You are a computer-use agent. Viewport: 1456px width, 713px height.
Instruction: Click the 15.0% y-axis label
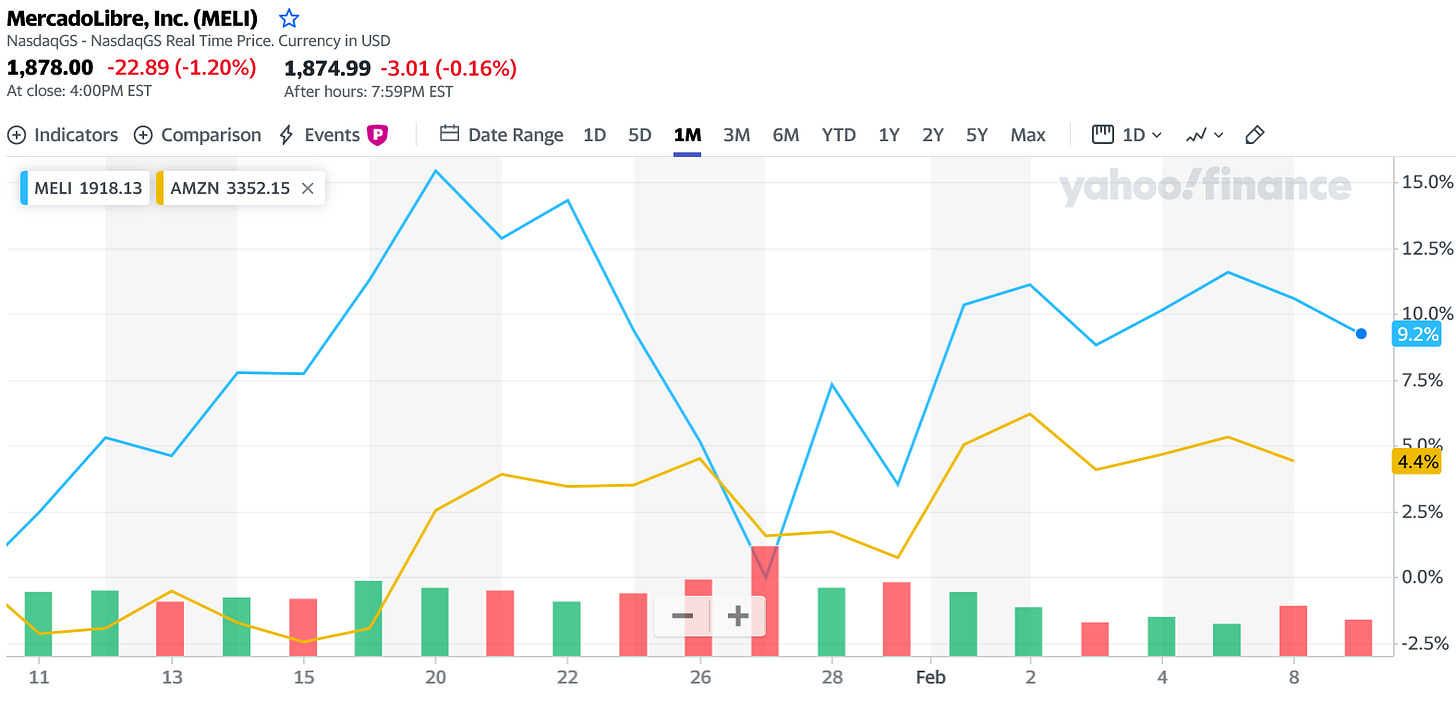tap(1428, 182)
